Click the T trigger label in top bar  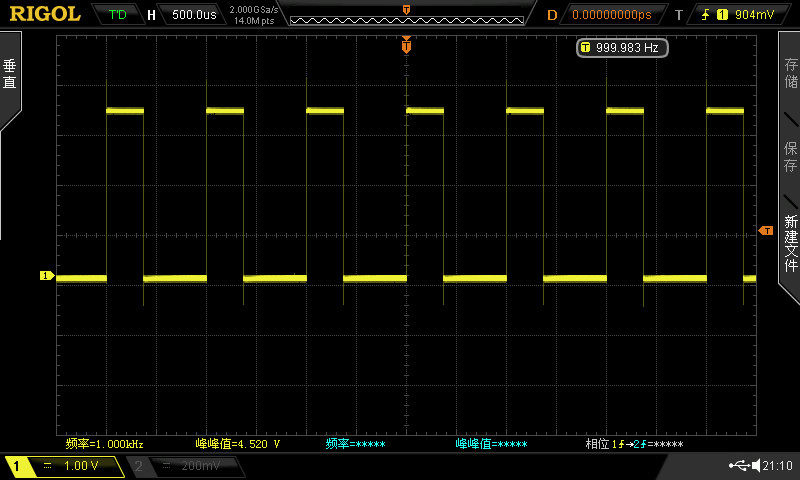tap(679, 15)
